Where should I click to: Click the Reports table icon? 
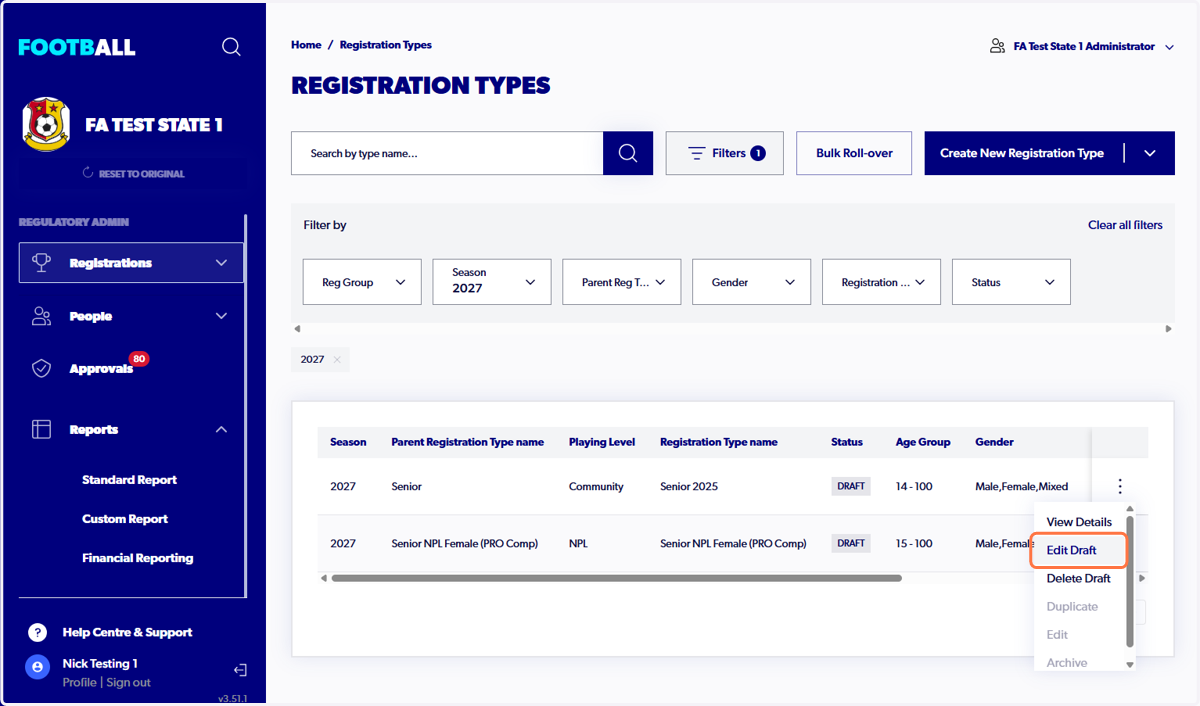[x=41, y=429]
